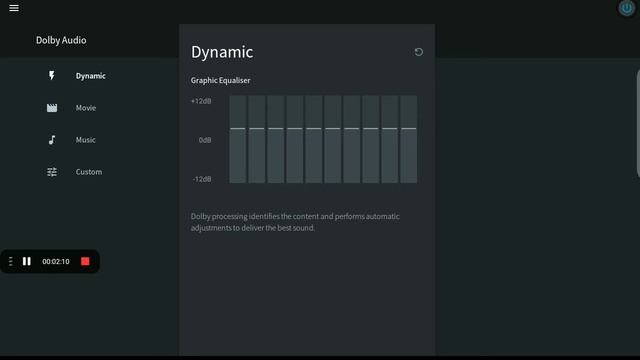Pause the screen recording
Image resolution: width=640 pixels, height=360 pixels.
pos(27,261)
